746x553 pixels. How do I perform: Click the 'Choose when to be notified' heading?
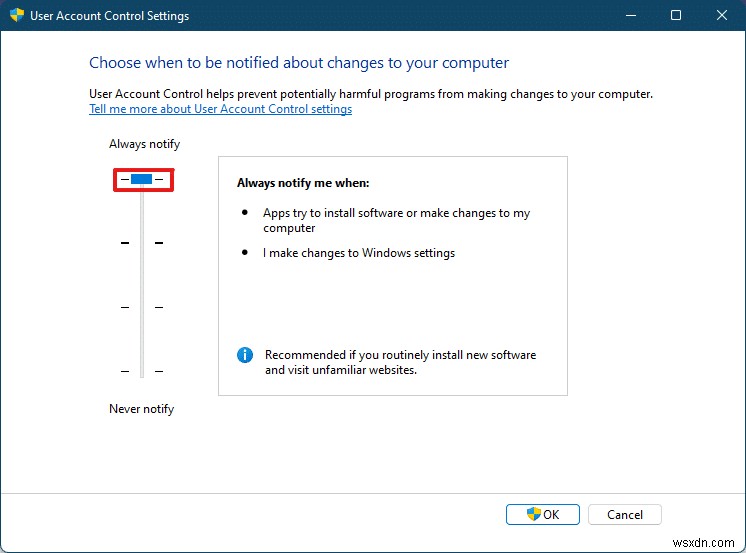click(x=299, y=63)
